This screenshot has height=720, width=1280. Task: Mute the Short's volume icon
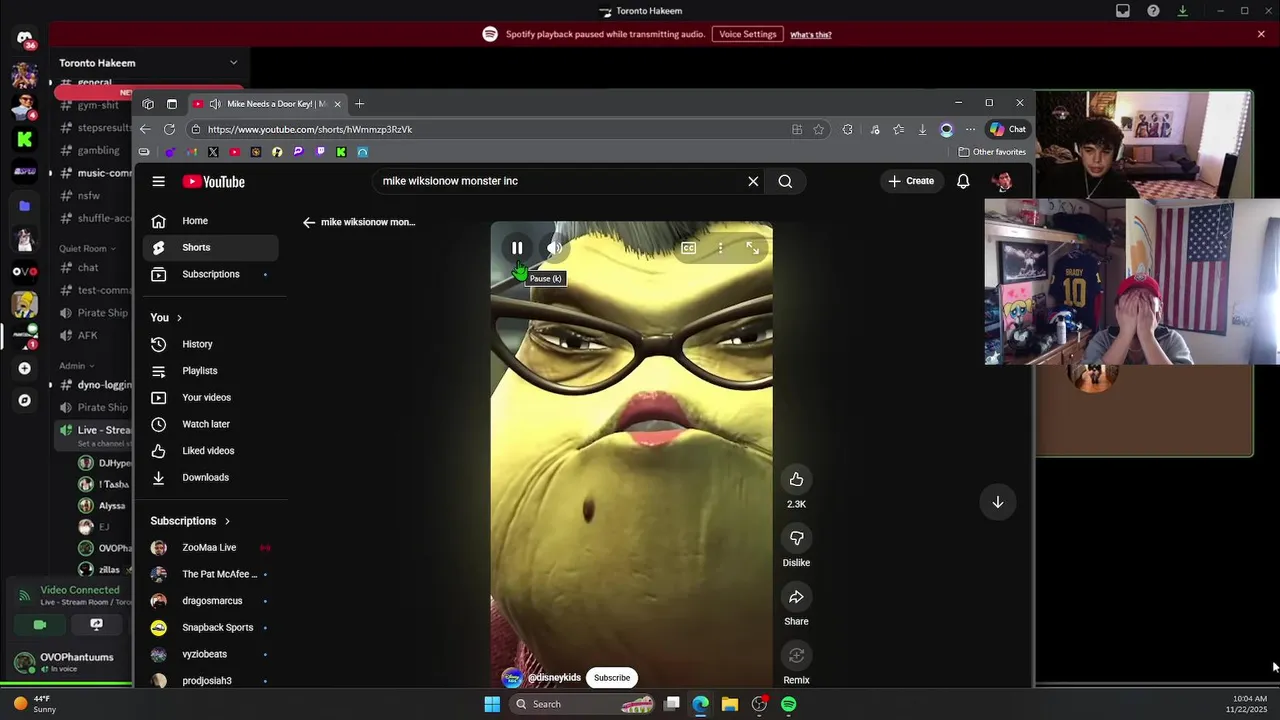(555, 248)
